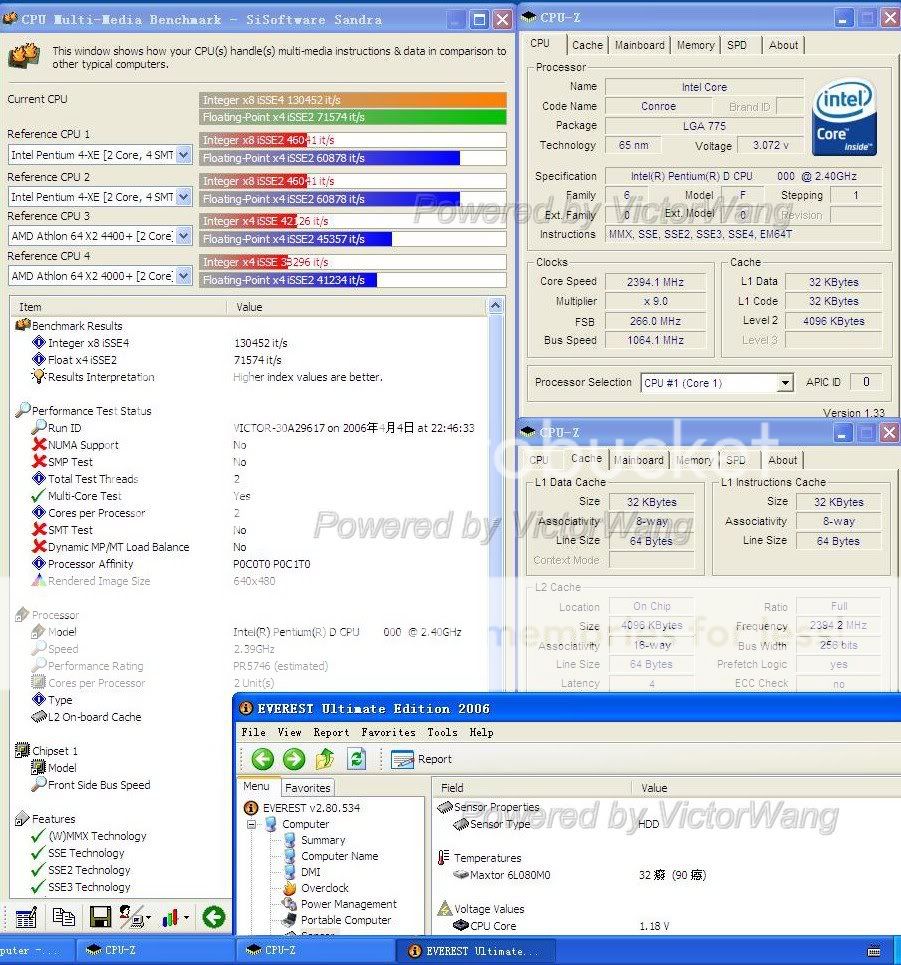
Task: Select Overclock in the EVEREST tree
Action: [325, 888]
